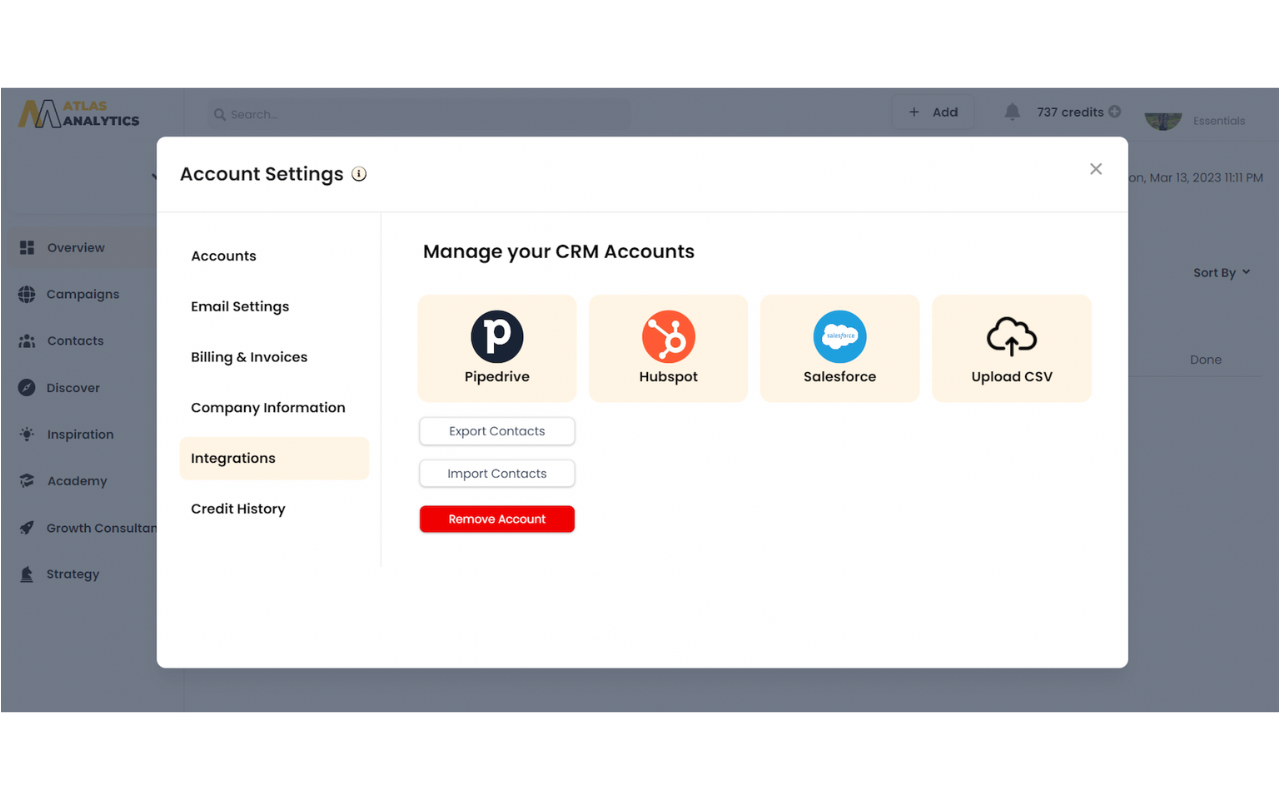Open Discover in the sidebar

click(73, 387)
